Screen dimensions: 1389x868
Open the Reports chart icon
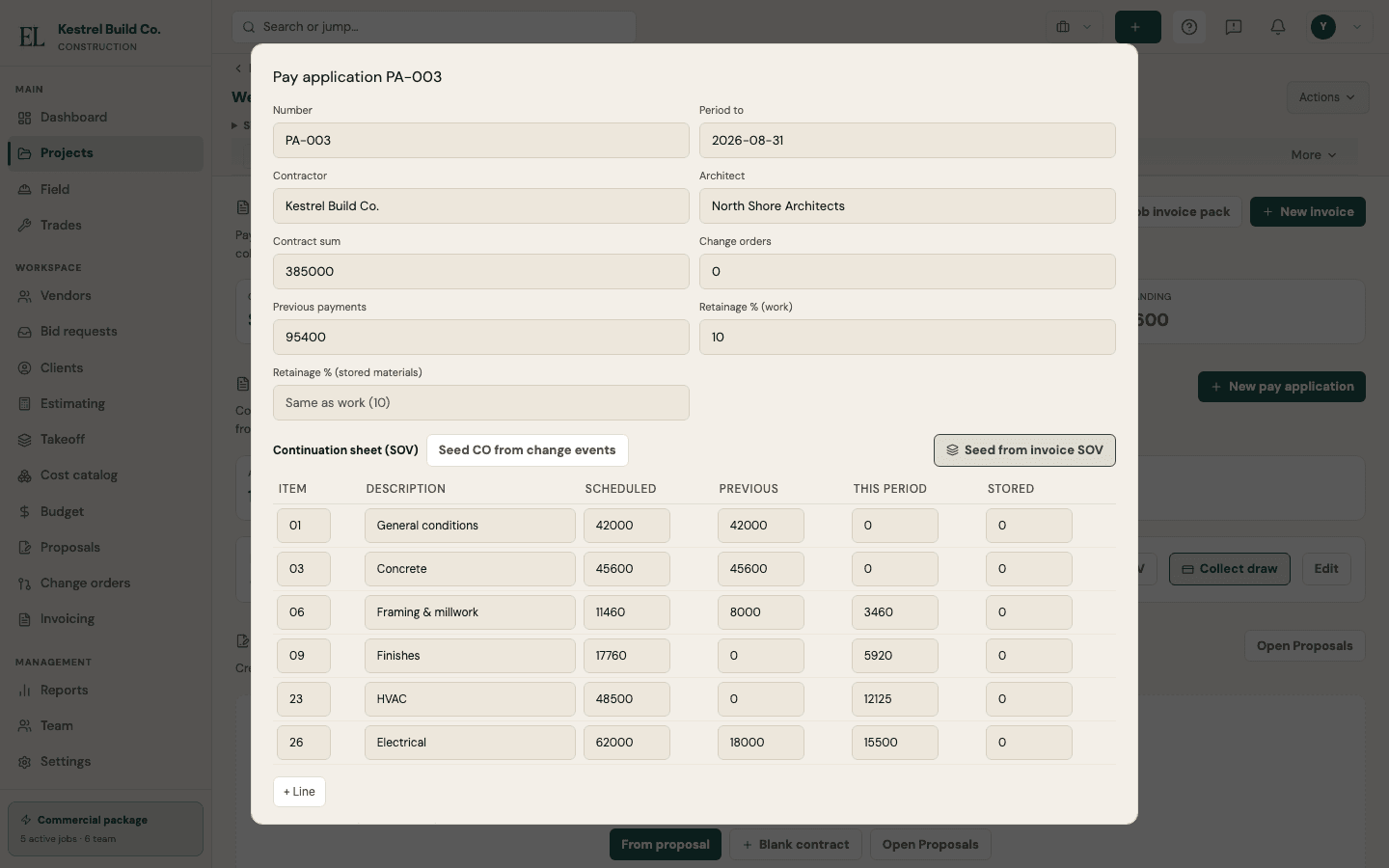point(24,691)
